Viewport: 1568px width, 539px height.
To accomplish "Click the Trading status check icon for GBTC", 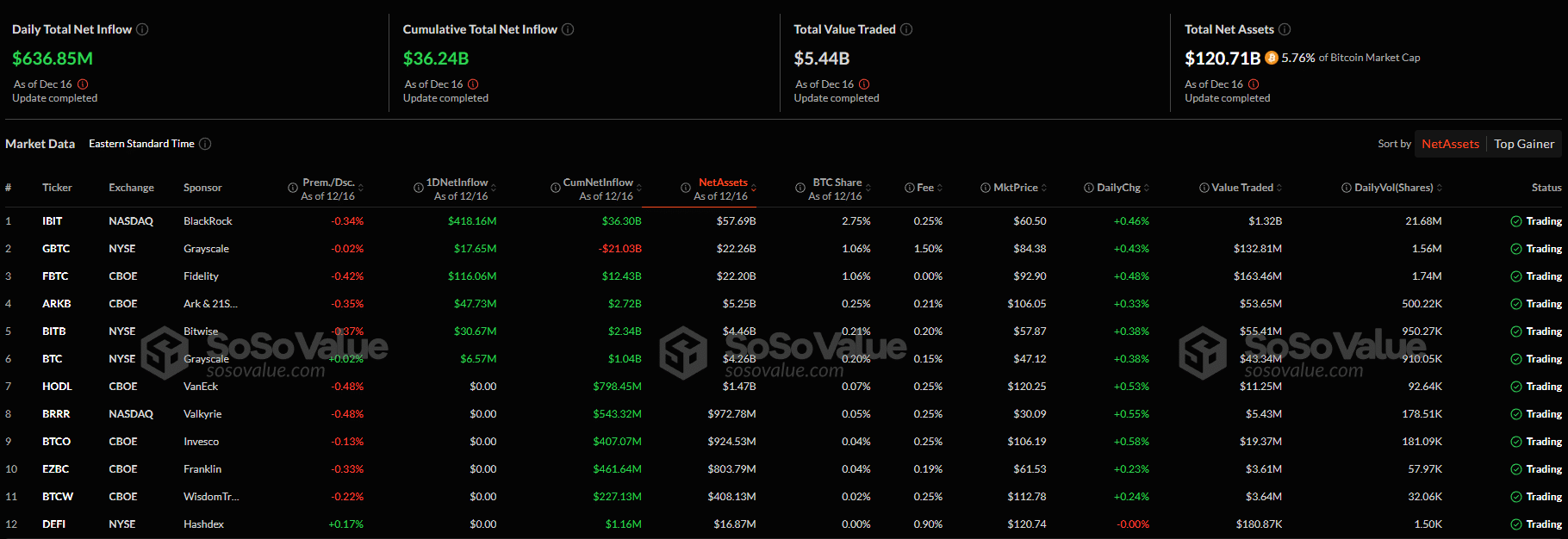I will 1516,249.
